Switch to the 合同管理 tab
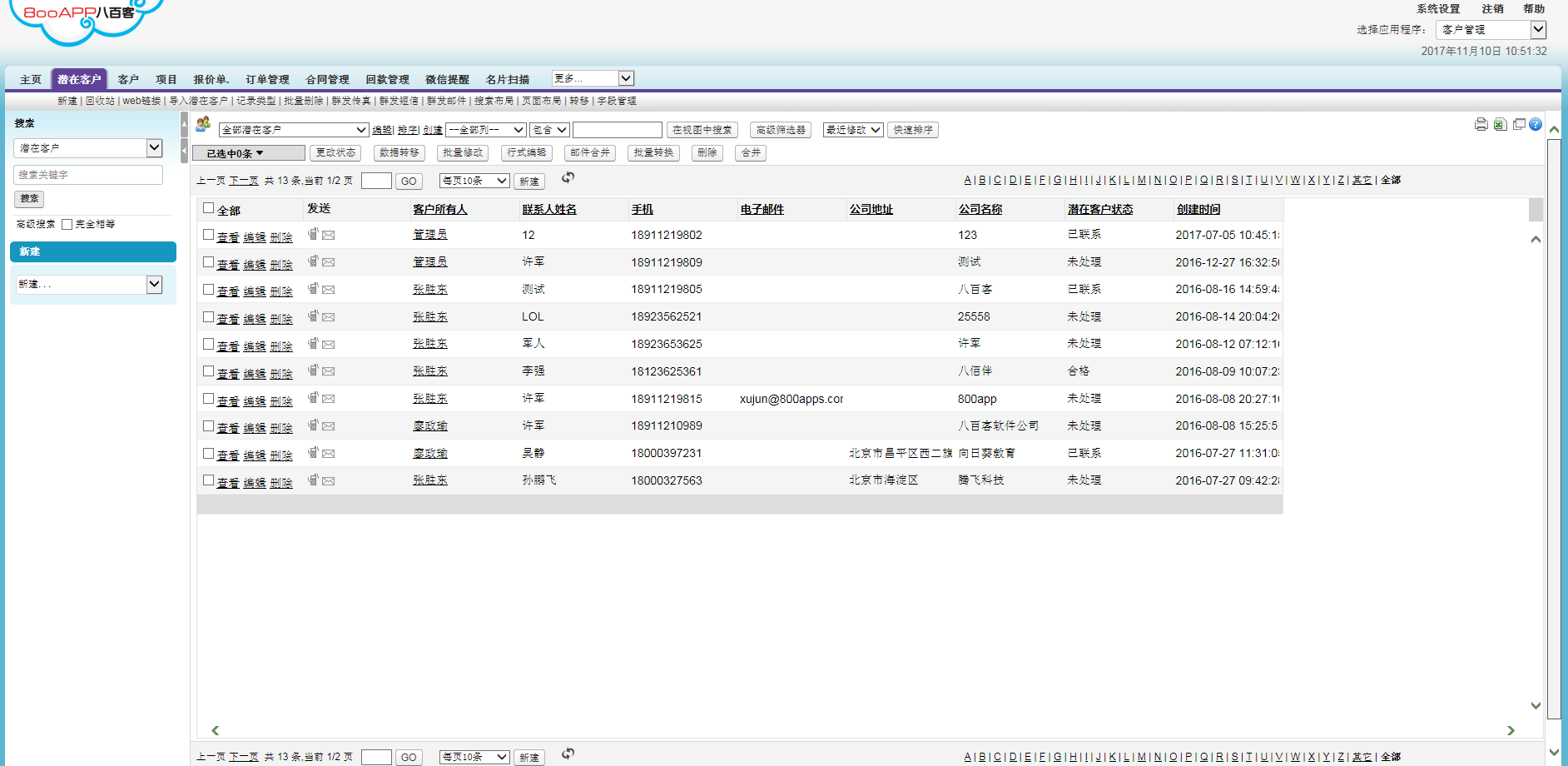Image resolution: width=1568 pixels, height=766 pixels. [x=327, y=80]
